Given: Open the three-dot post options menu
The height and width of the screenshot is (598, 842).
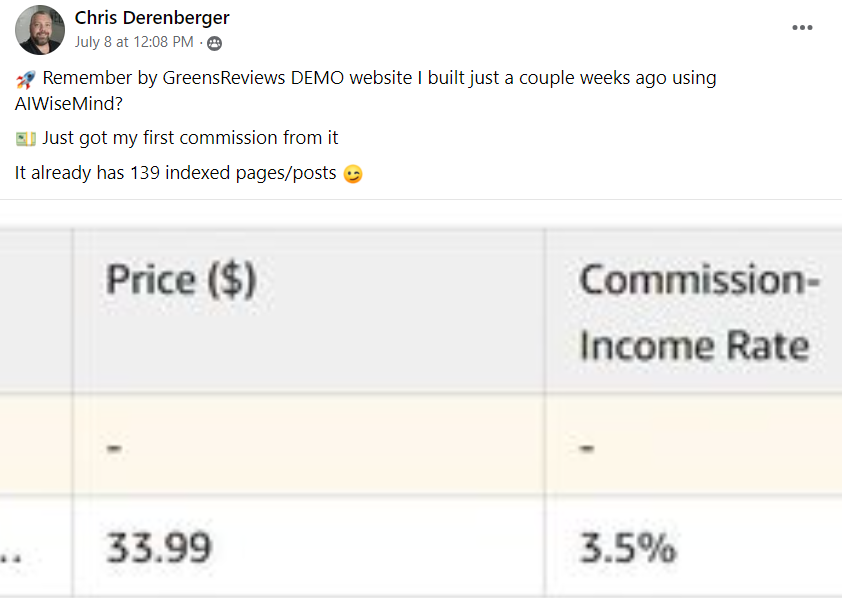Looking at the screenshot, I should pyautogui.click(x=802, y=27).
